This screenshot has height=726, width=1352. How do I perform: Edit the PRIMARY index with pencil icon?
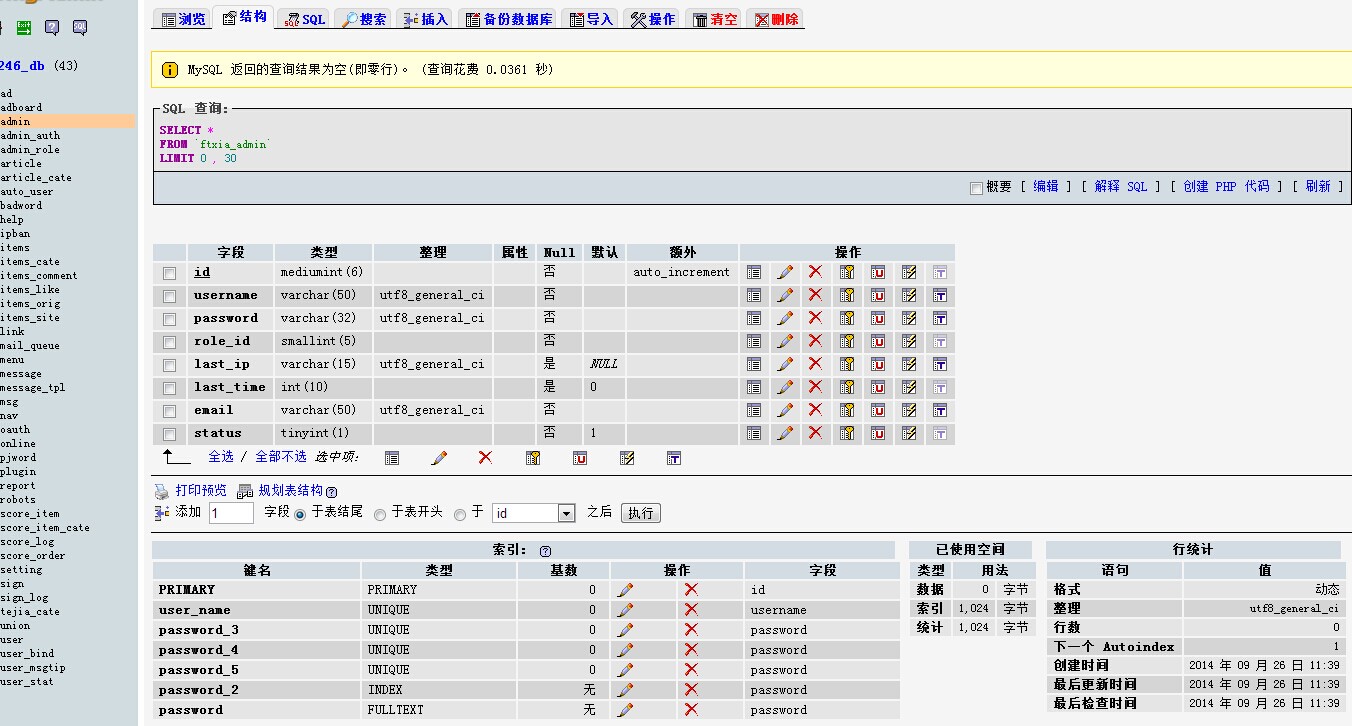click(x=625, y=590)
